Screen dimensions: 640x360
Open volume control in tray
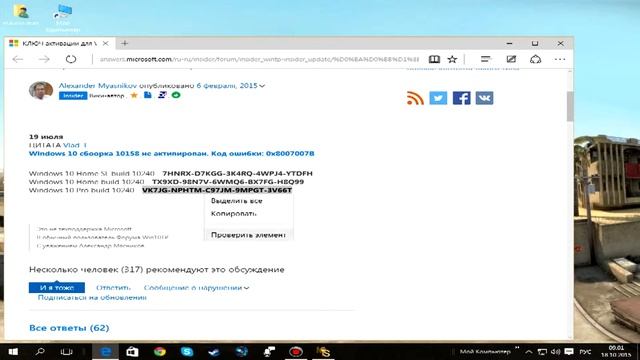555,351
